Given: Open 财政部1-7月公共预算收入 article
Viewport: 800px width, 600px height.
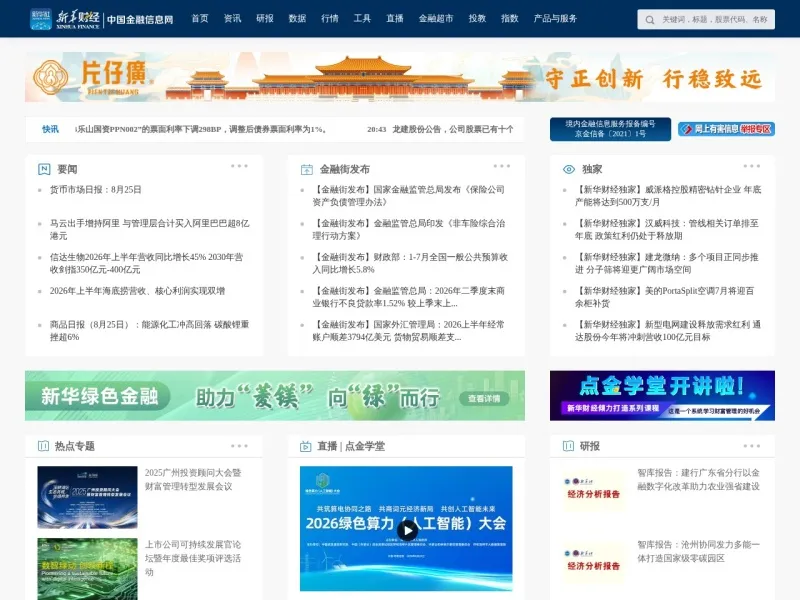Looking at the screenshot, I should [410, 263].
